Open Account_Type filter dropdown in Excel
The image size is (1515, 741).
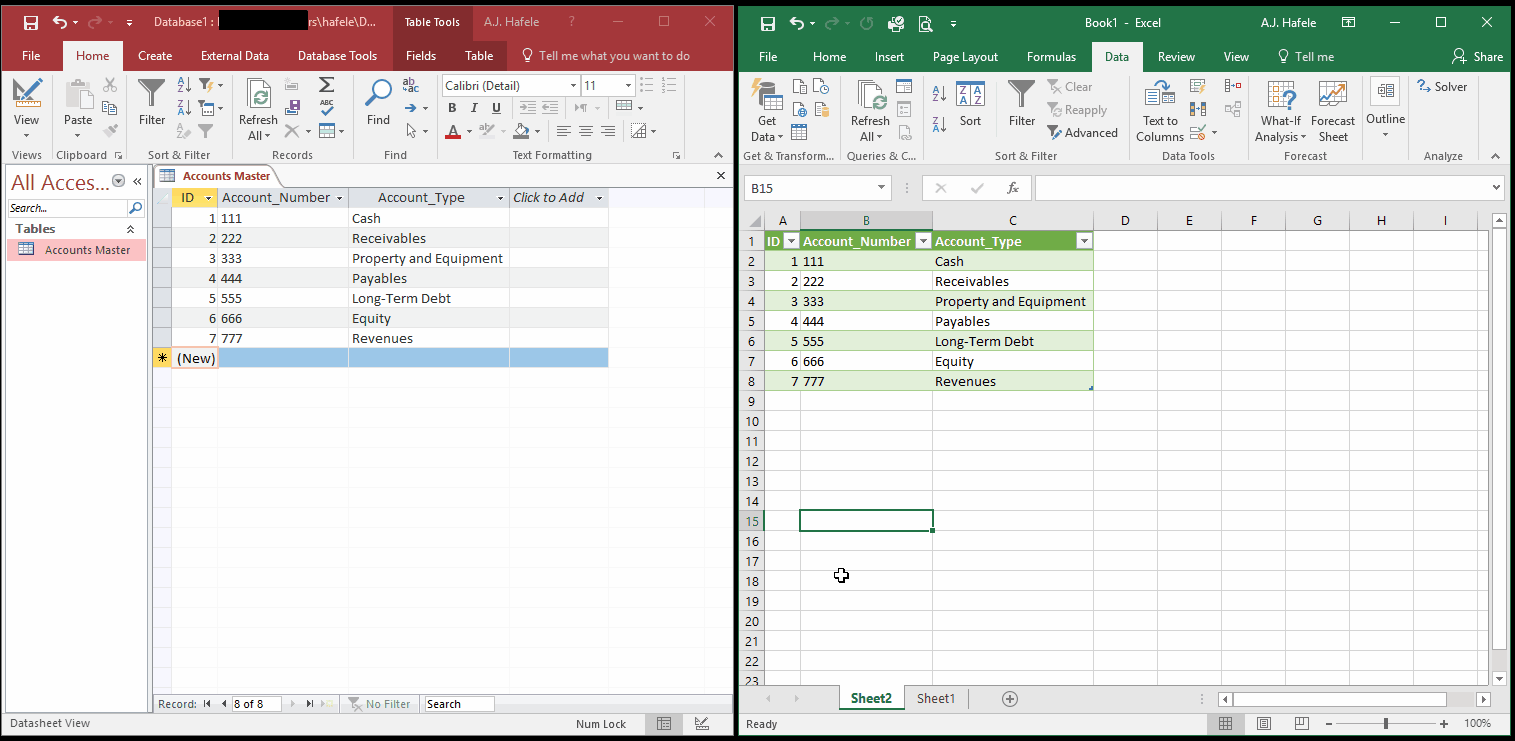tap(1083, 241)
